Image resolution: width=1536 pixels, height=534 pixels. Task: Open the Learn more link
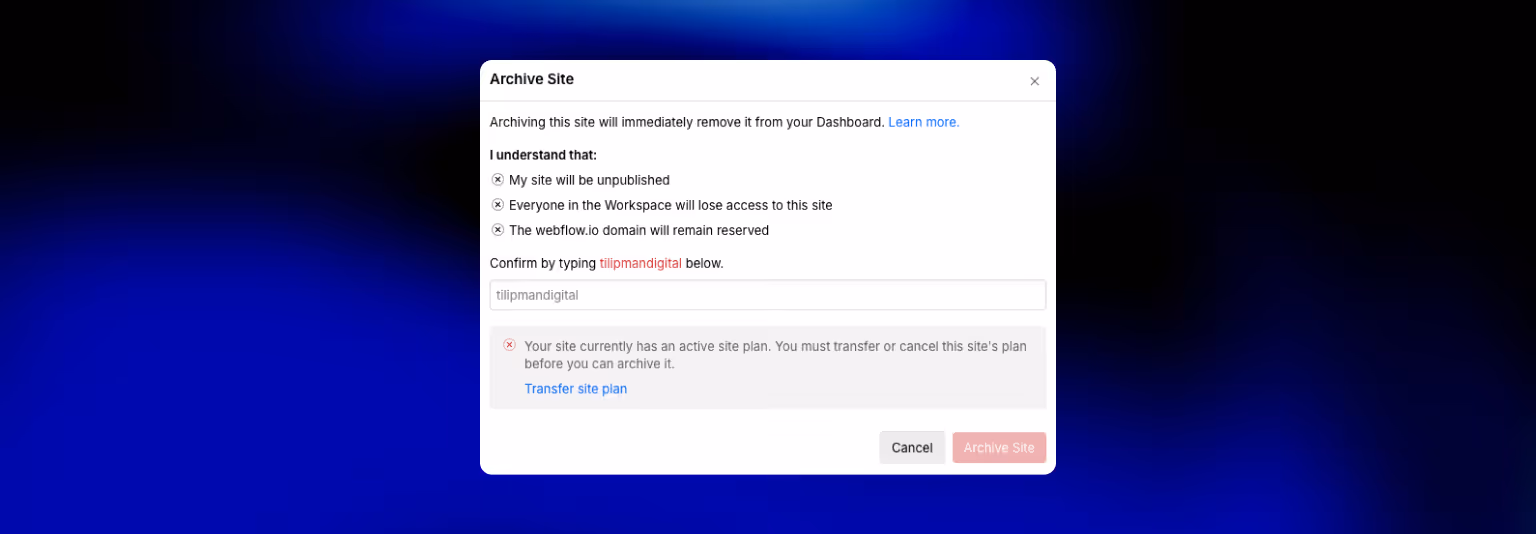[923, 122]
